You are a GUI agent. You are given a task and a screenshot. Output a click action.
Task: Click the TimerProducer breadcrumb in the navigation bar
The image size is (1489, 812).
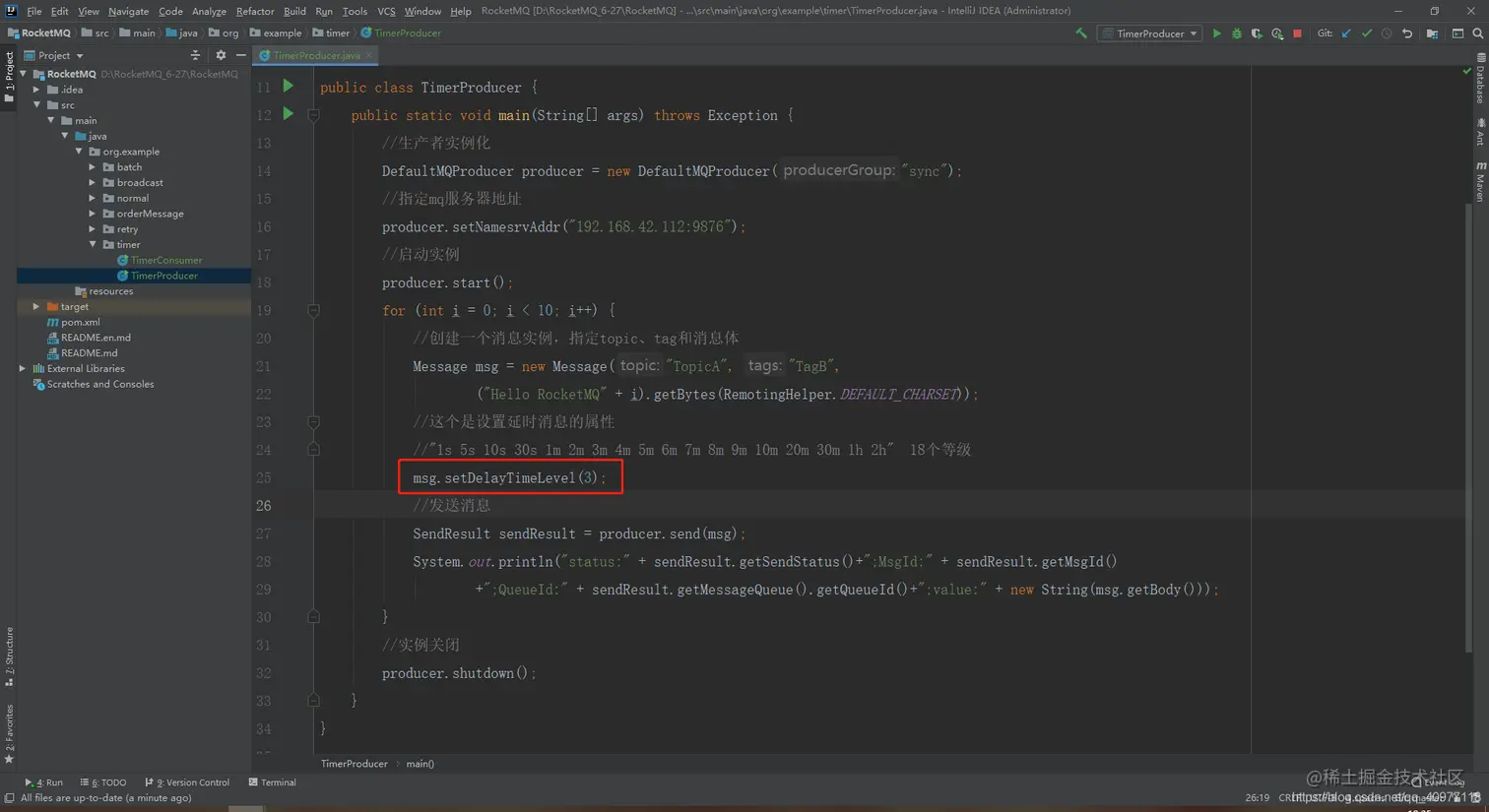[x=401, y=33]
